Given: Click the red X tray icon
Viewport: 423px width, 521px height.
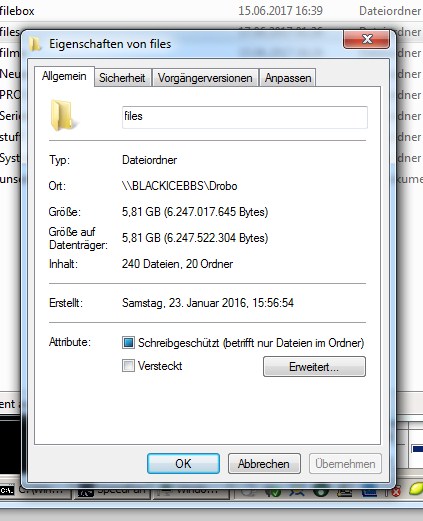Looking at the screenshot, I should tap(395, 492).
